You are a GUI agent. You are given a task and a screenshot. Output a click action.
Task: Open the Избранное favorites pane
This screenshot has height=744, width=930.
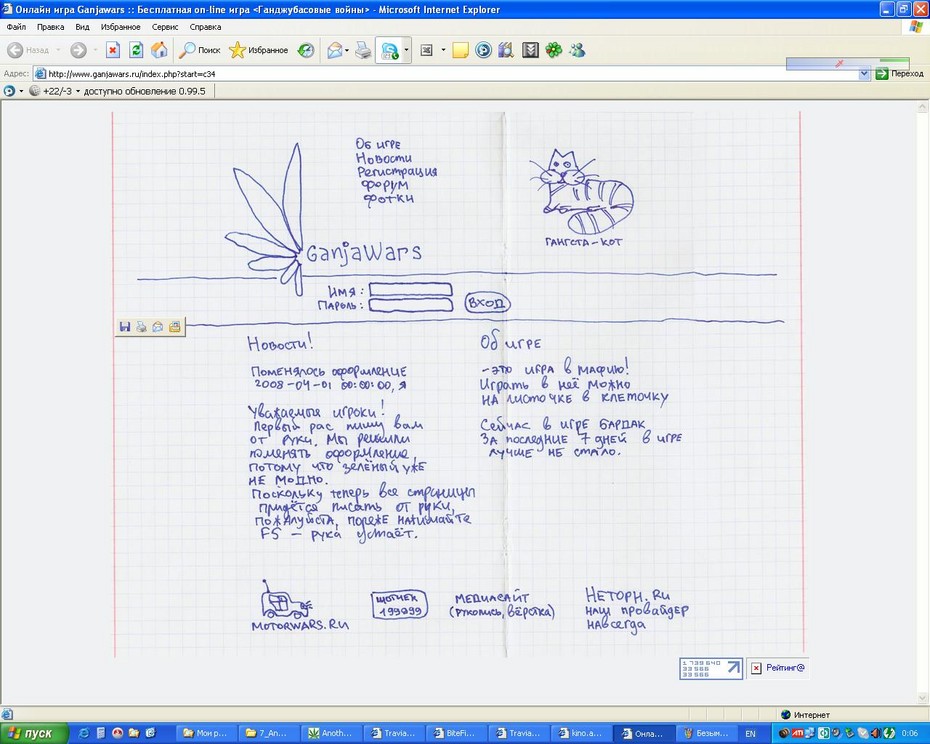point(259,50)
